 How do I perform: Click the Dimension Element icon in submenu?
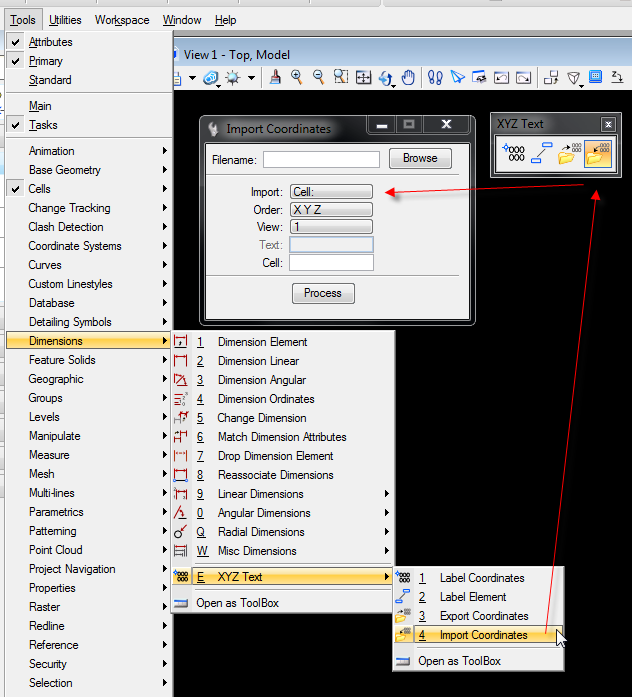coord(180,341)
